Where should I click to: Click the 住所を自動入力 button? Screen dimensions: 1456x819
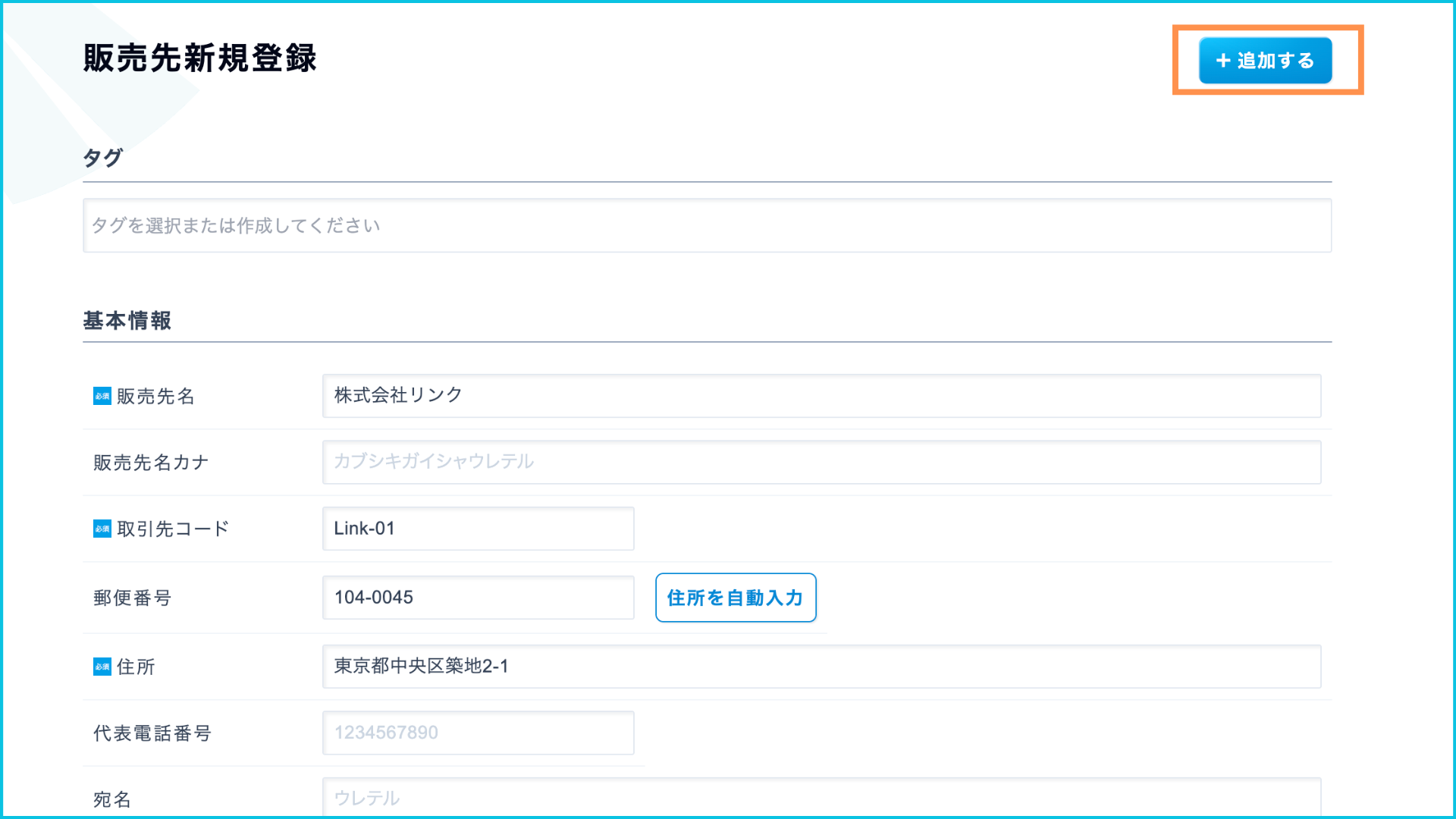[735, 598]
